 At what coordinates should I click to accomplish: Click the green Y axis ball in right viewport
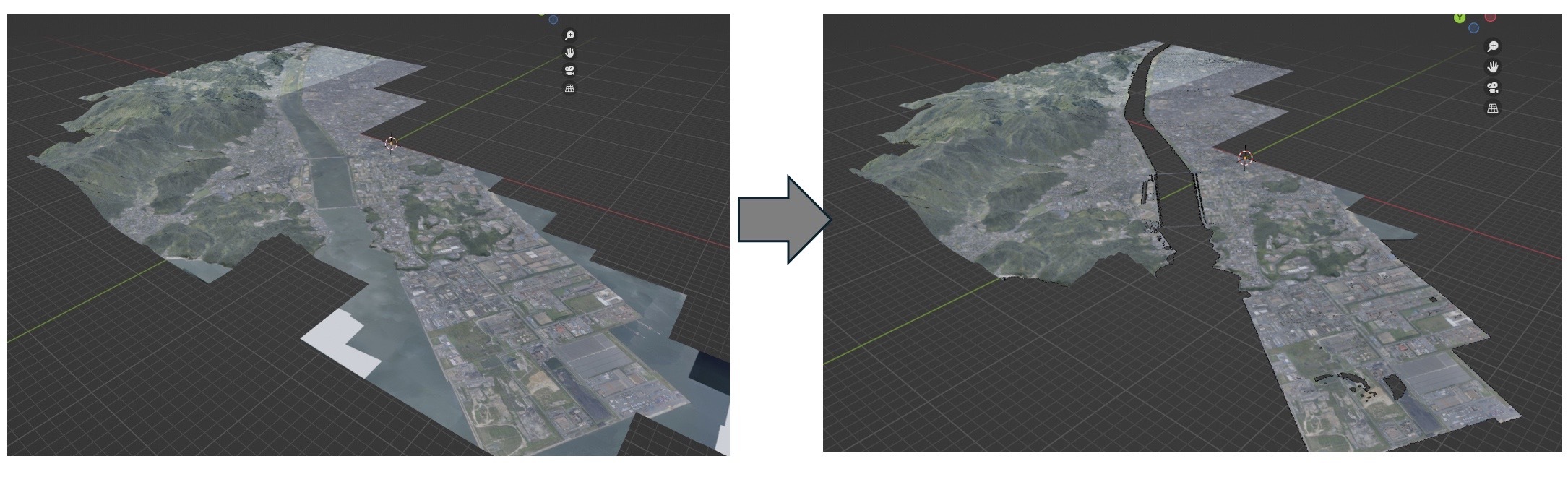pos(1460,17)
